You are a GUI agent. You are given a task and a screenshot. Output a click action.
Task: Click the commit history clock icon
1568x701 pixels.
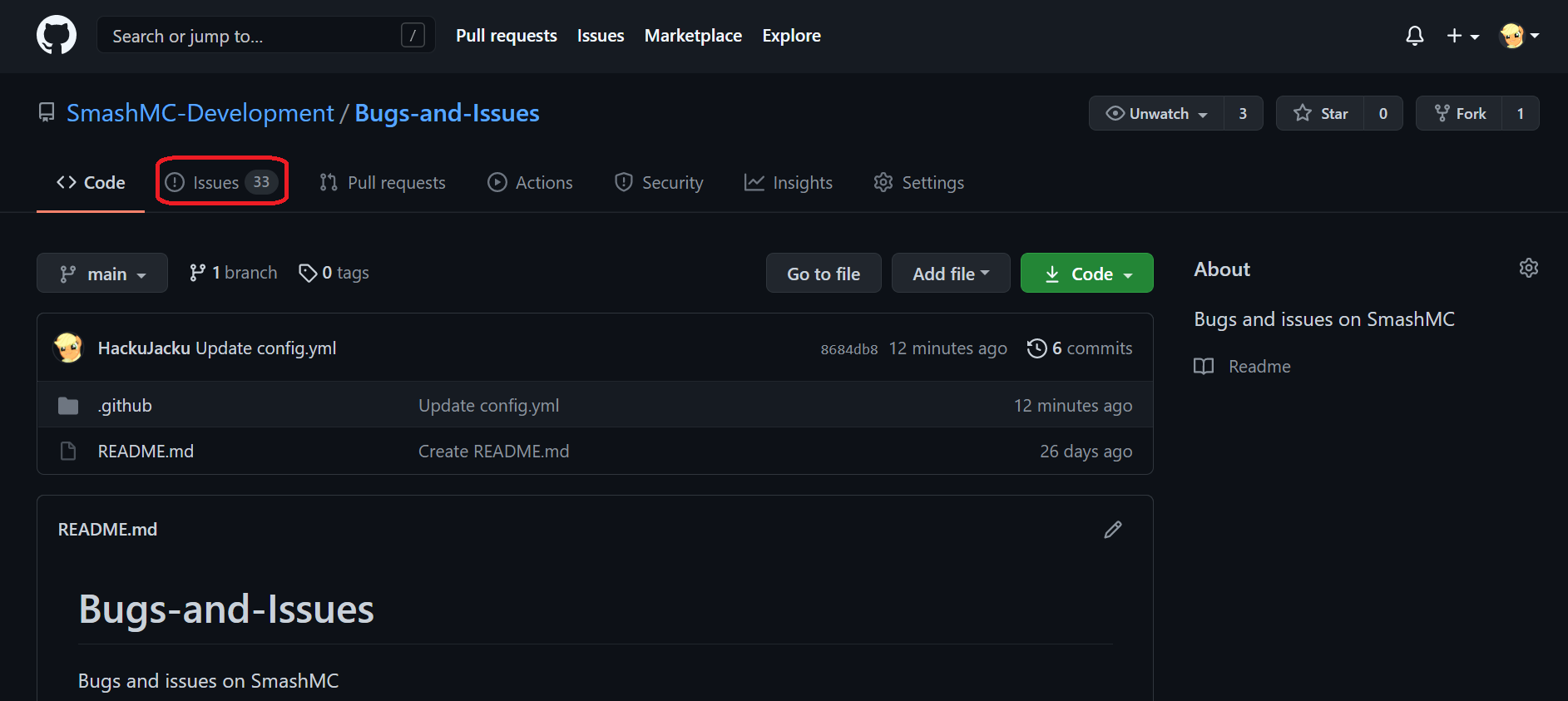click(x=1036, y=348)
